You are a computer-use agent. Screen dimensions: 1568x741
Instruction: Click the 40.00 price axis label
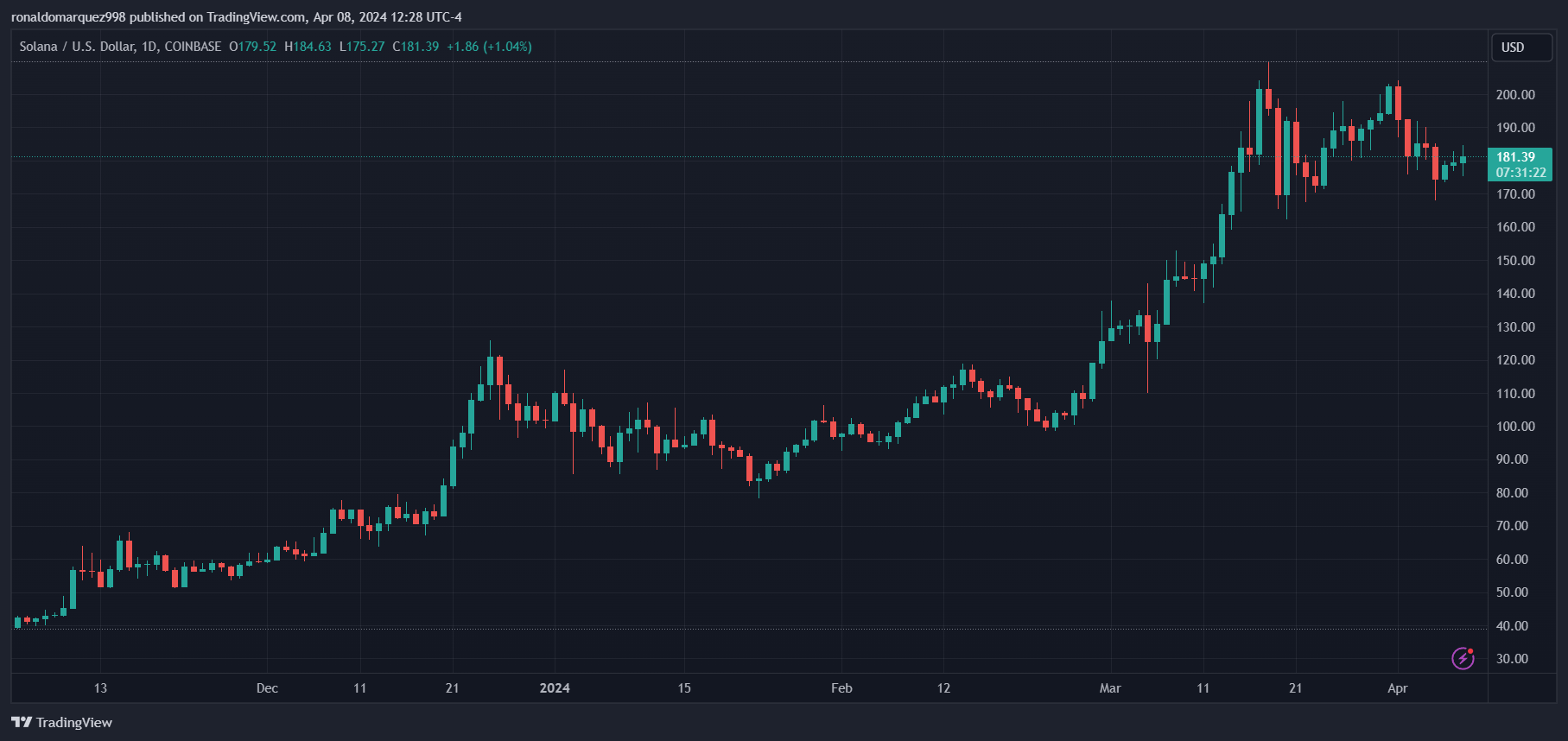tap(1512, 626)
